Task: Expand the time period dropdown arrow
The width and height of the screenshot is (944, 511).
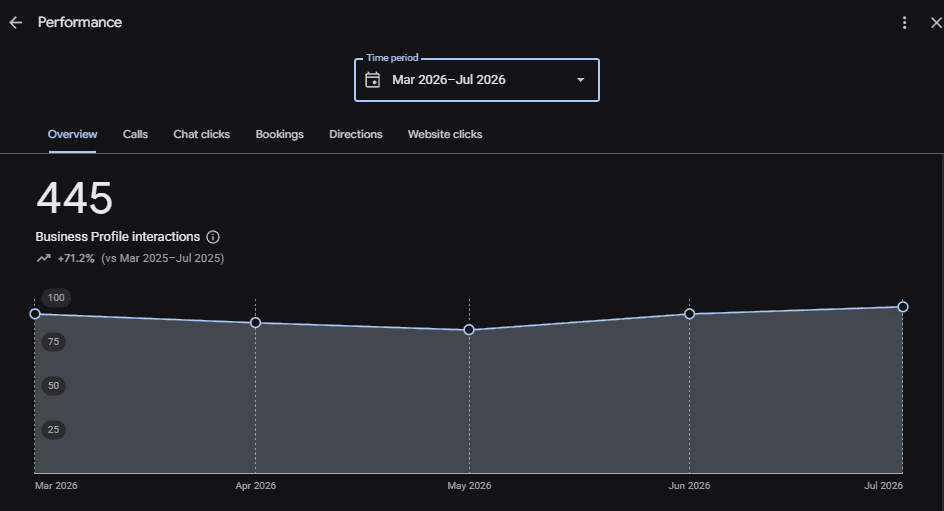Action: click(x=580, y=80)
